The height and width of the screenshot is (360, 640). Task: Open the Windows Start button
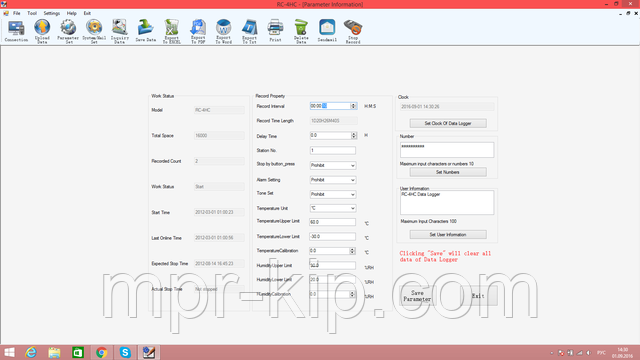click(x=9, y=352)
